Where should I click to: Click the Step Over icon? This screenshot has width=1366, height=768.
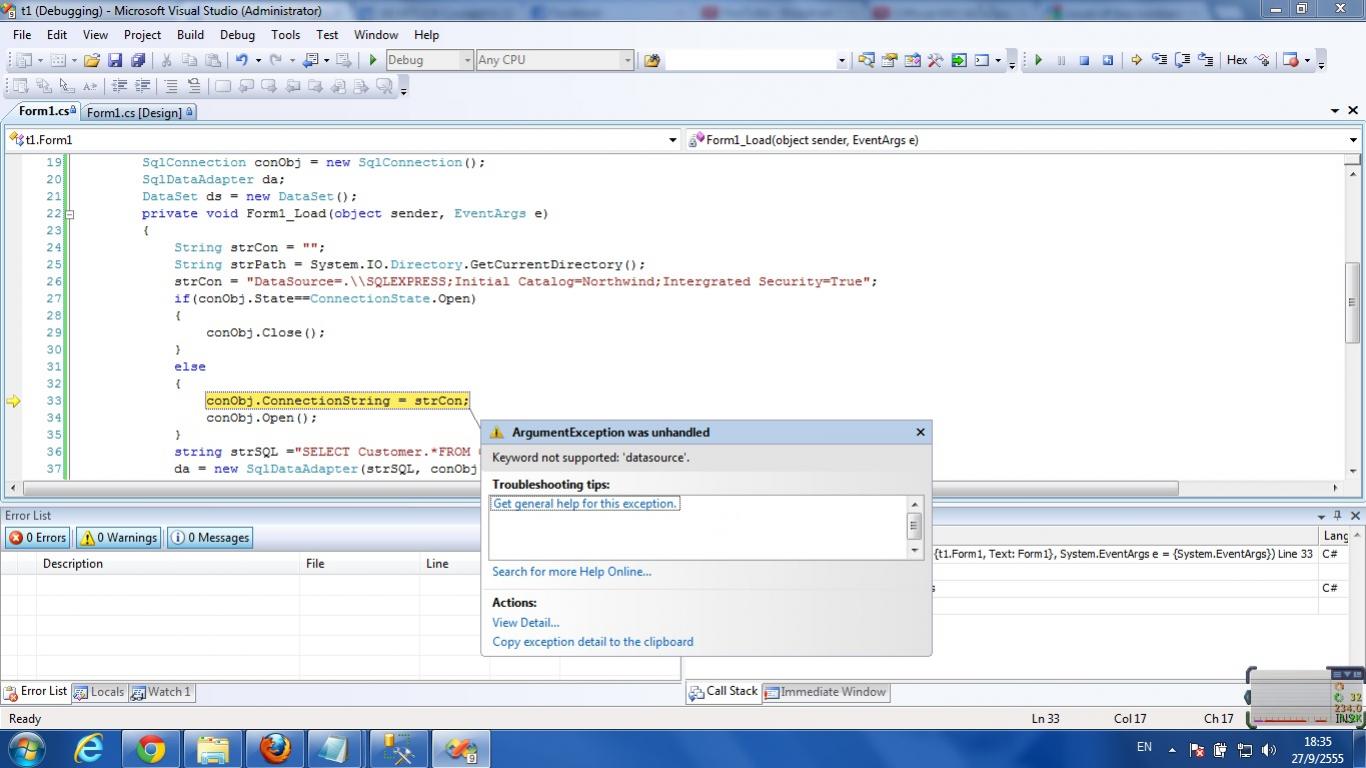[x=1182, y=60]
